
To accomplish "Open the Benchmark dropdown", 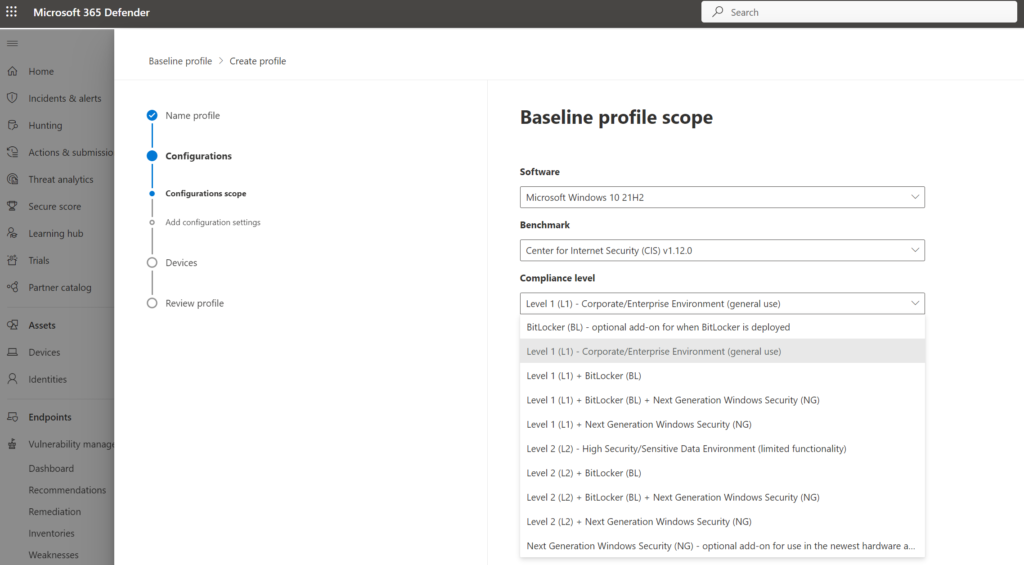I will click(722, 250).
